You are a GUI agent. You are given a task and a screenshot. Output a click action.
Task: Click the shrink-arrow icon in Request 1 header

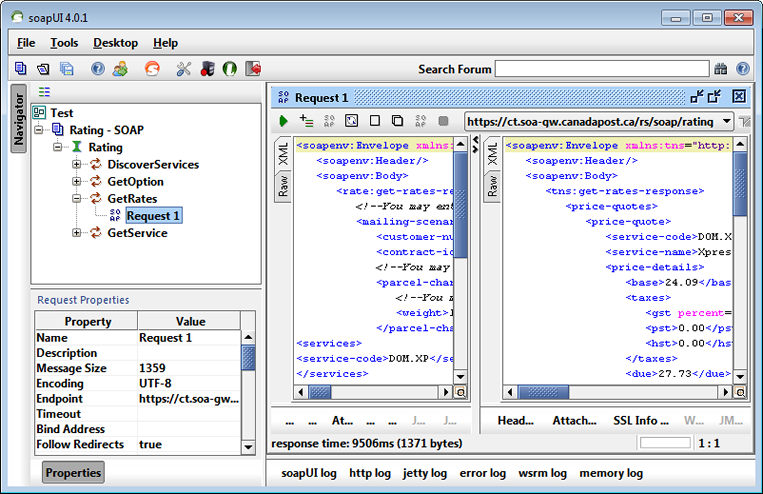tap(697, 97)
